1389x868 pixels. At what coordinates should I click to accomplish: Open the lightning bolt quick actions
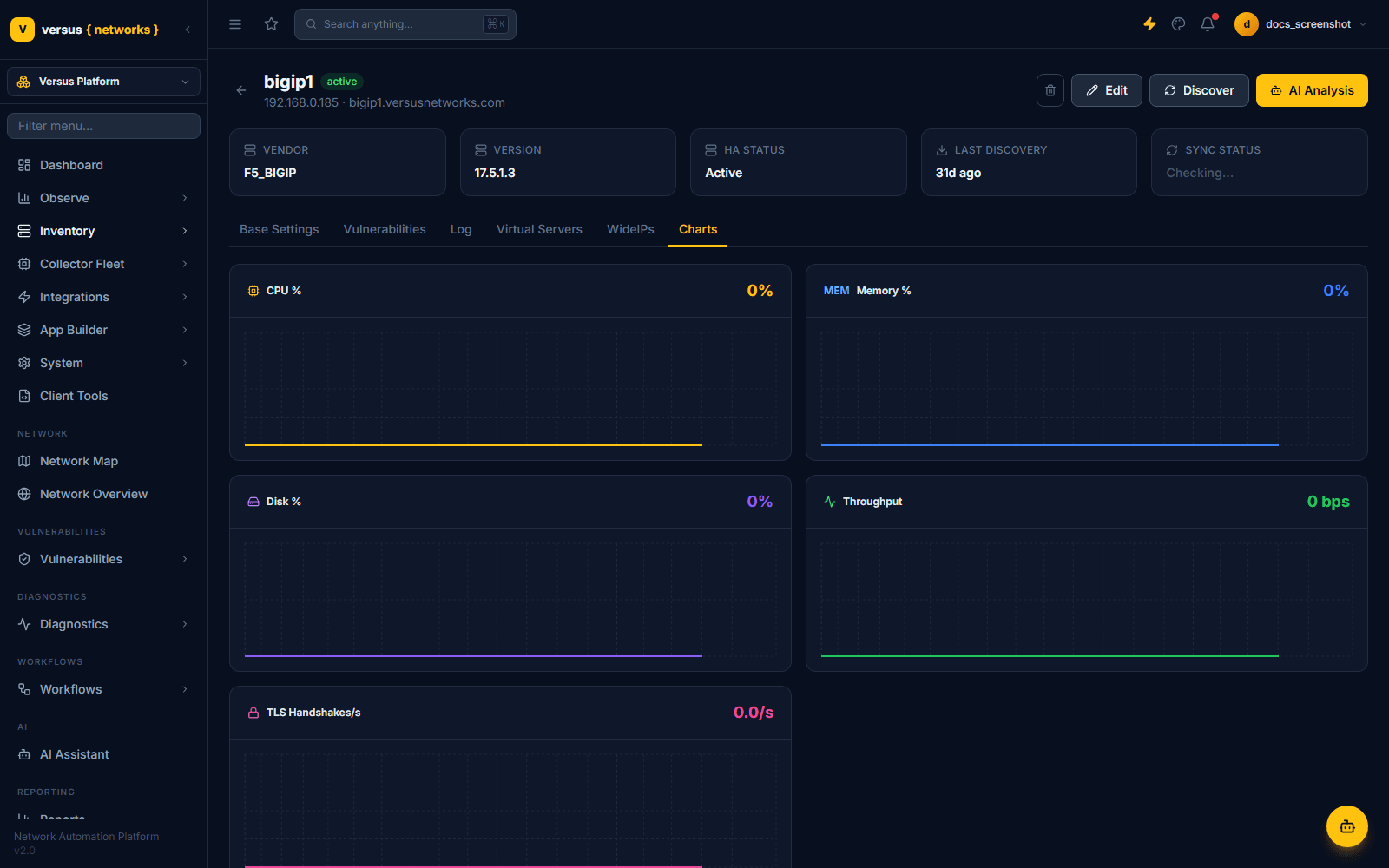1149,24
